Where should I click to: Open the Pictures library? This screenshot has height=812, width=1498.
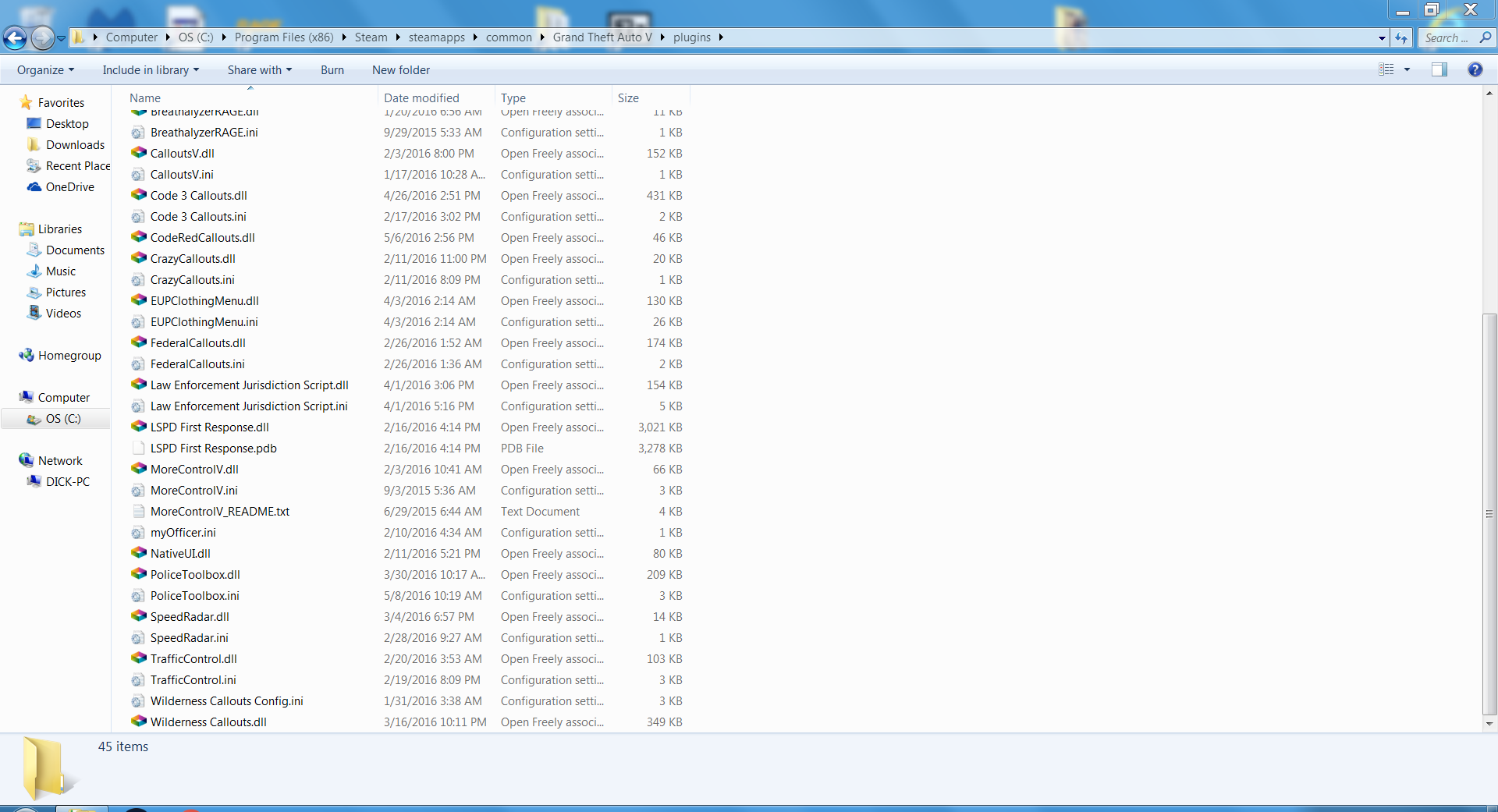click(x=66, y=293)
